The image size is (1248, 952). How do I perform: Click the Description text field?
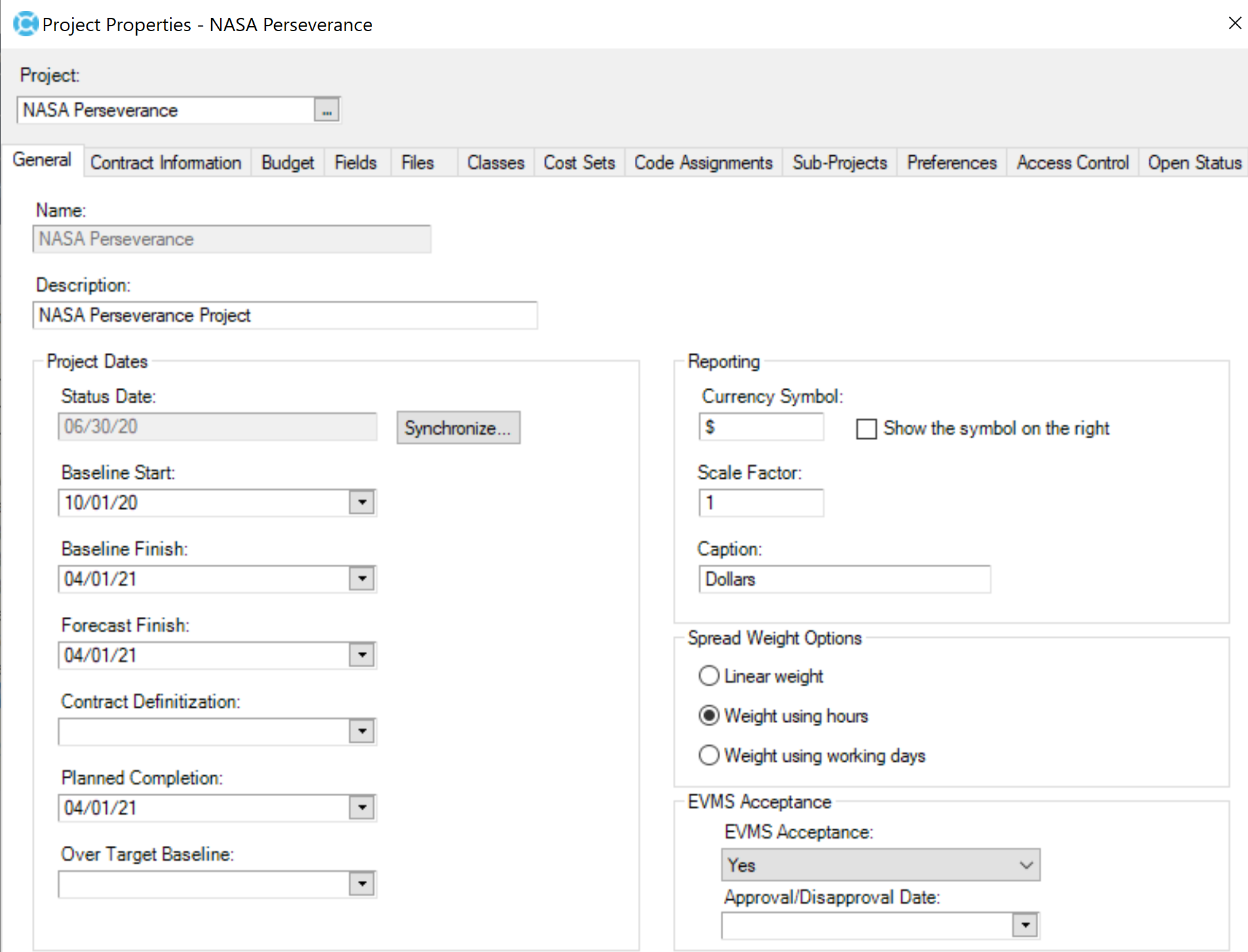click(x=285, y=315)
